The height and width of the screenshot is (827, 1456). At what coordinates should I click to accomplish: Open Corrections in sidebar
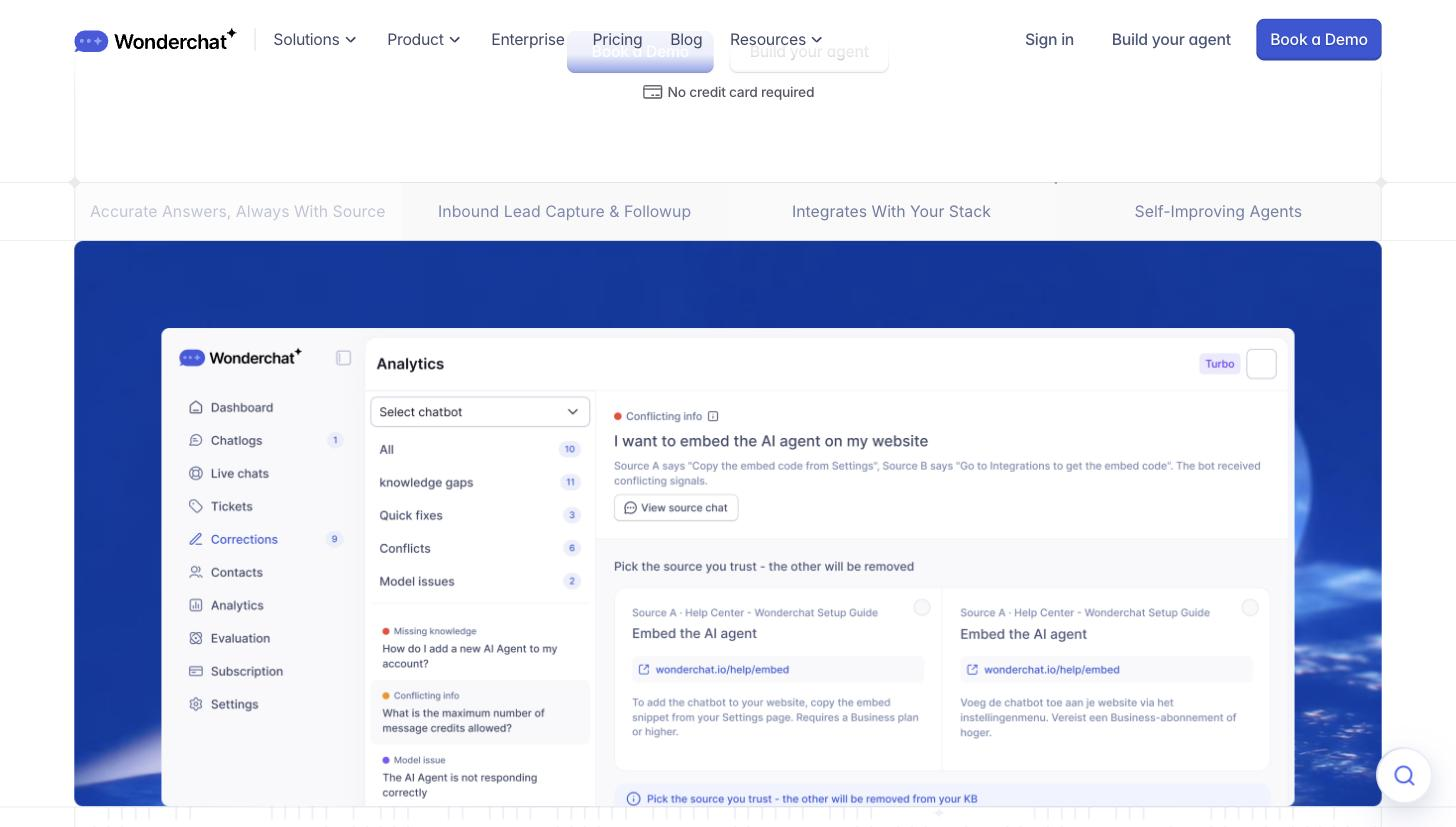pyautogui.click(x=234, y=540)
